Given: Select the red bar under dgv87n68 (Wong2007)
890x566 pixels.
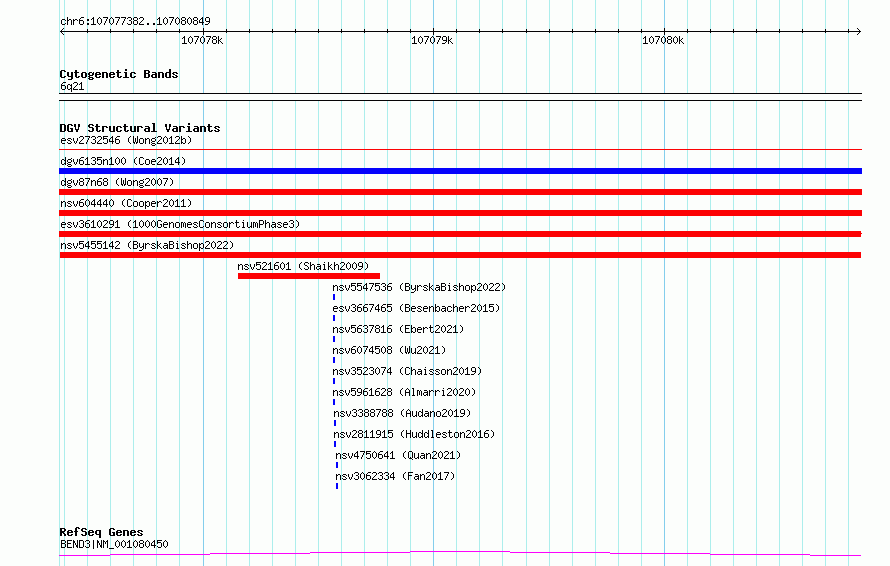Looking at the screenshot, I should tap(460, 192).
